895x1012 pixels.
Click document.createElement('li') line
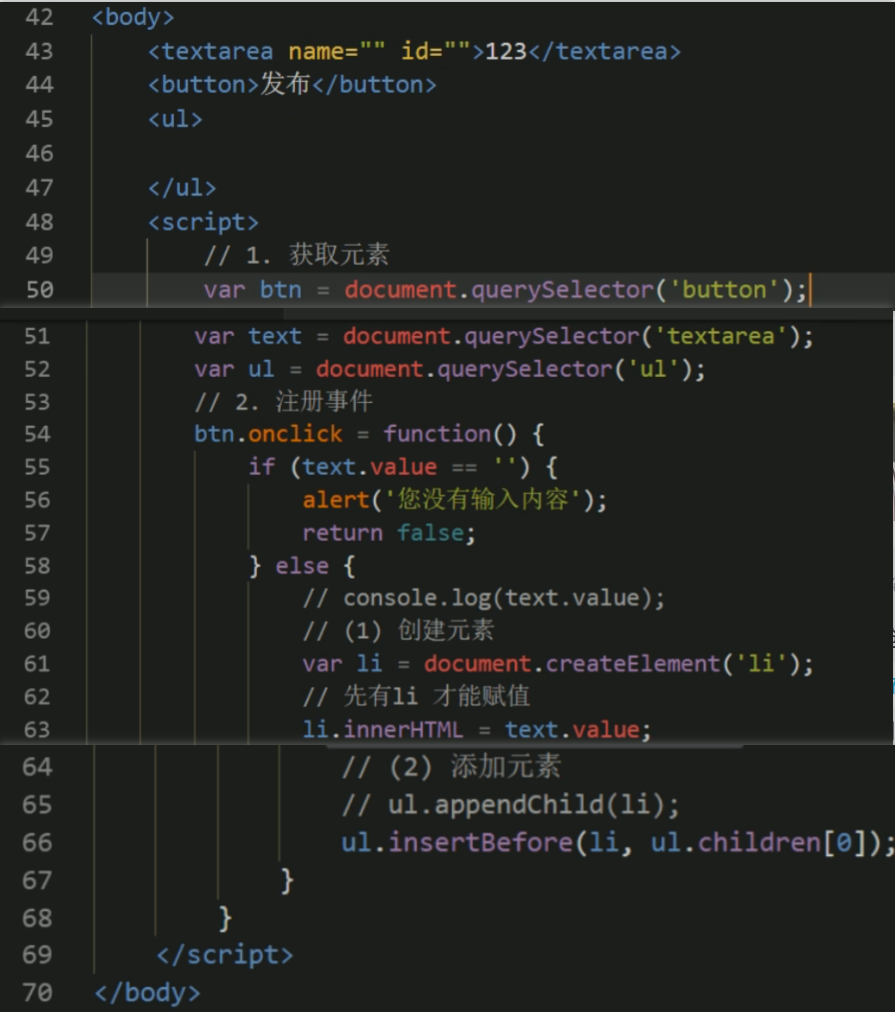coord(558,665)
